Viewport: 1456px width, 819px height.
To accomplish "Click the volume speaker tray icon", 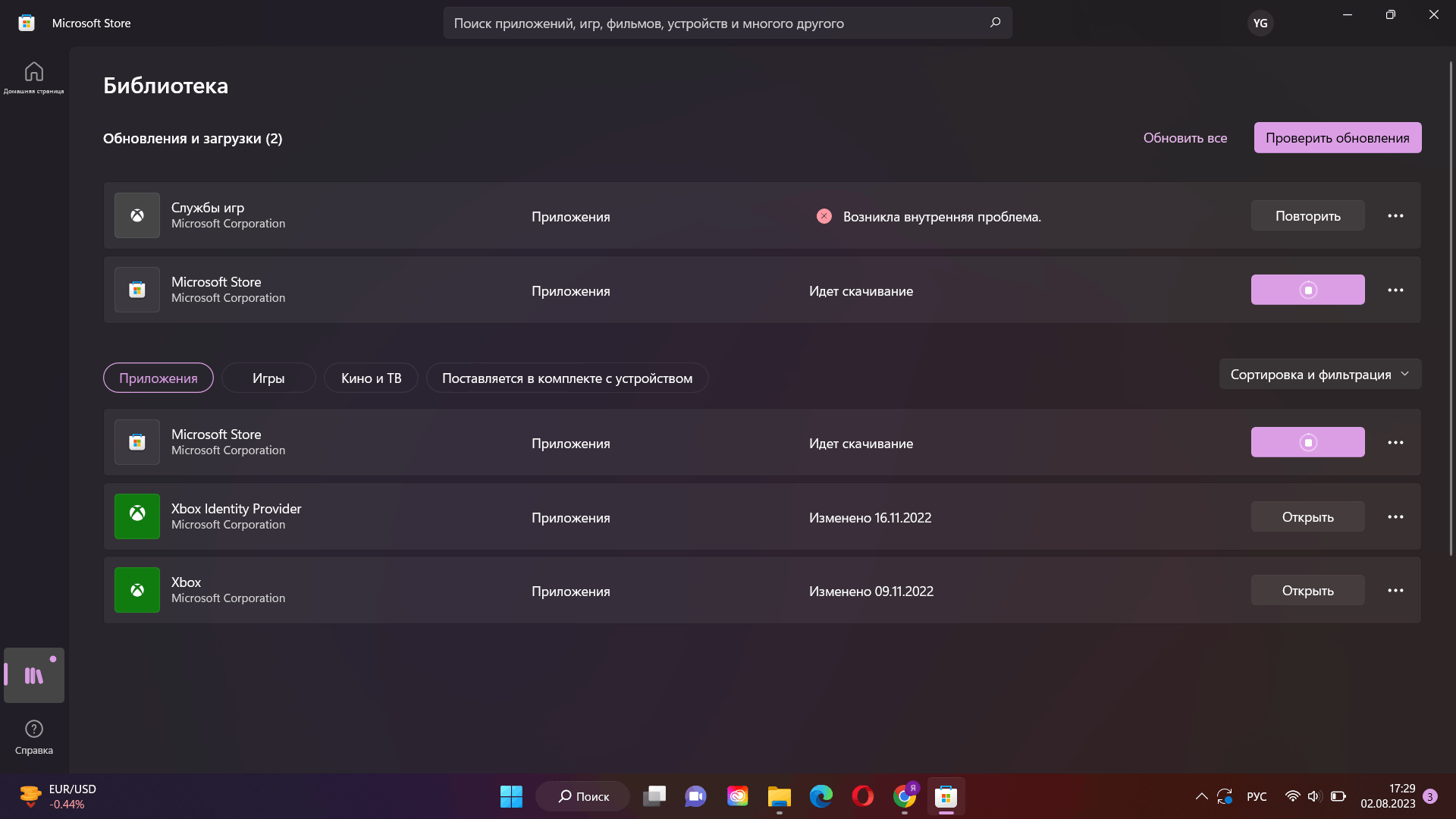I will pos(1314,796).
